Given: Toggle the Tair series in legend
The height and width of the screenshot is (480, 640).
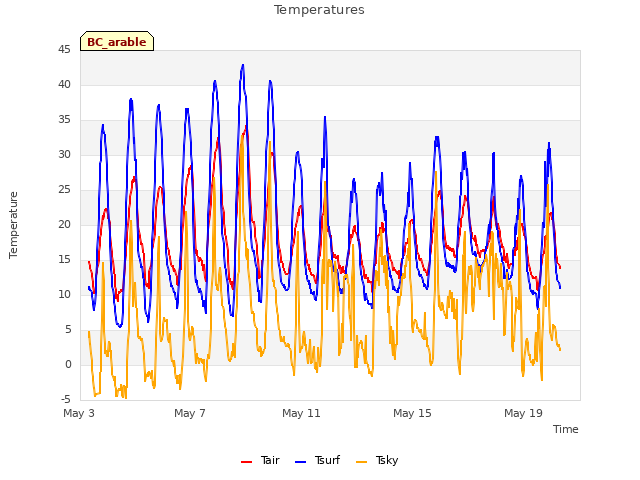Looking at the screenshot, I should 260,460.
